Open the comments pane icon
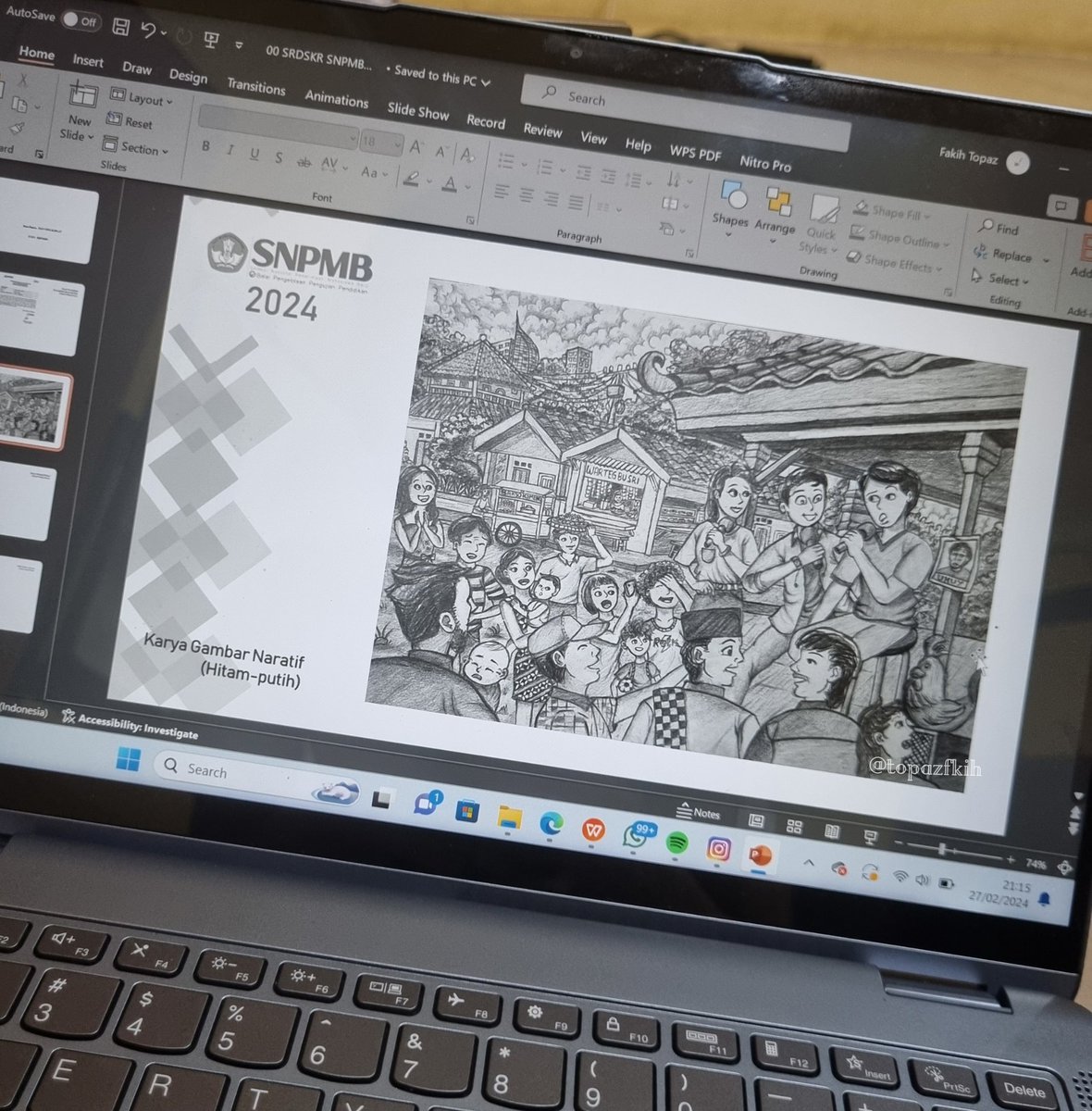1092x1111 pixels. (x=1061, y=207)
